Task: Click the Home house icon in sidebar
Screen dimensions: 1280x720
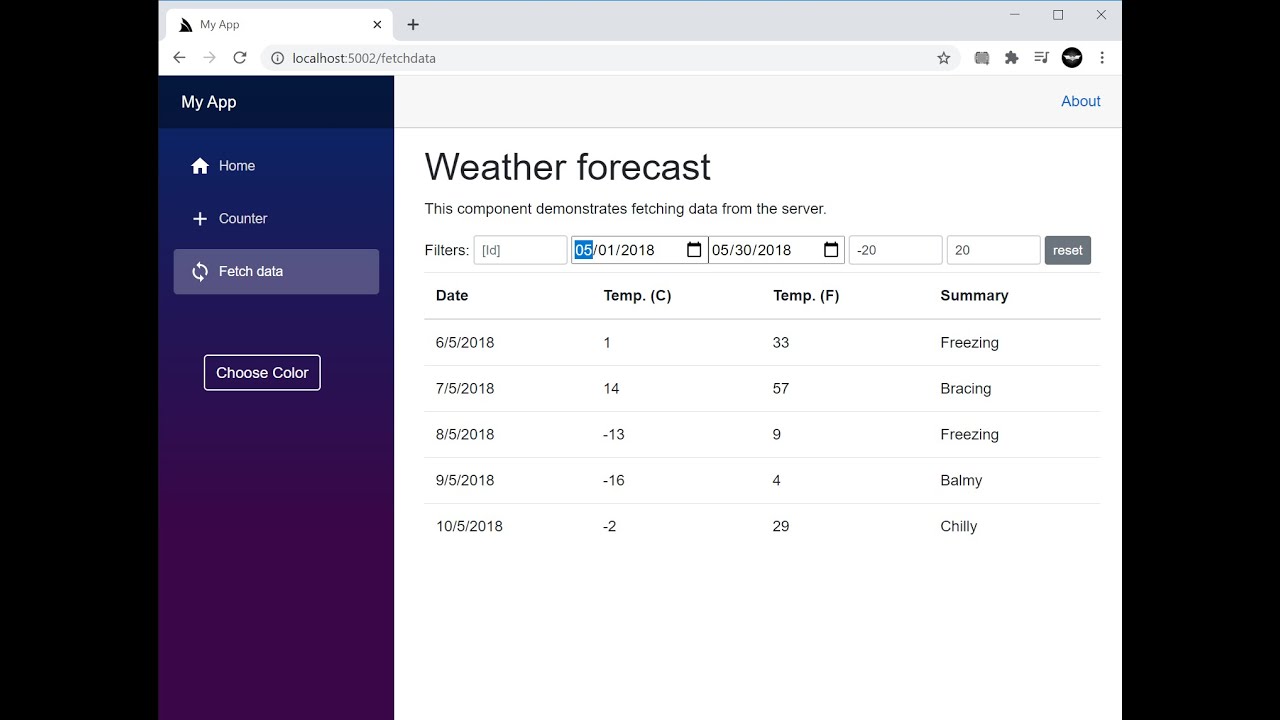Action: (x=200, y=166)
